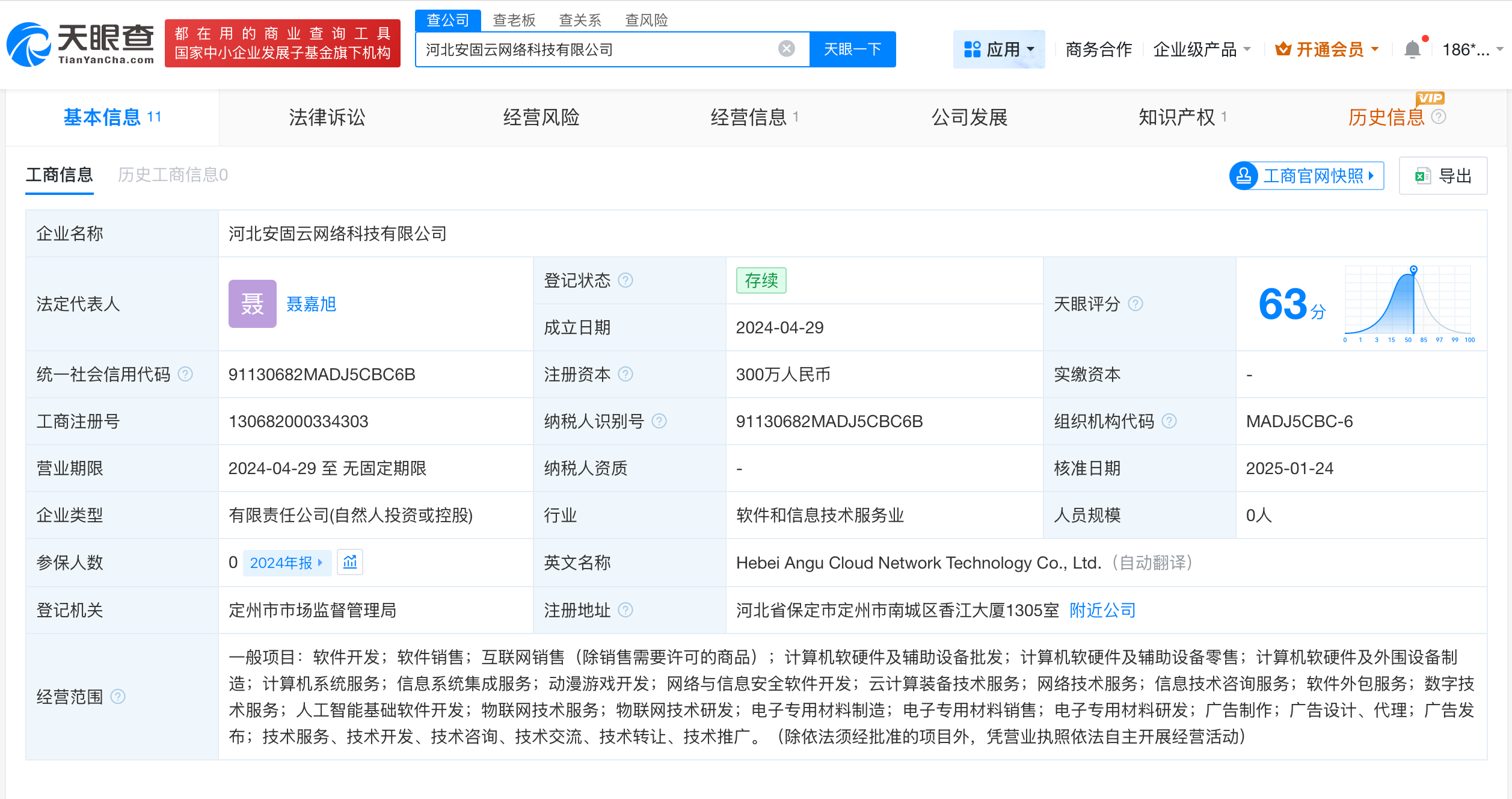Open legal representative 聂嘉旭 link
Viewport: 1512px width, 799px height.
(311, 304)
